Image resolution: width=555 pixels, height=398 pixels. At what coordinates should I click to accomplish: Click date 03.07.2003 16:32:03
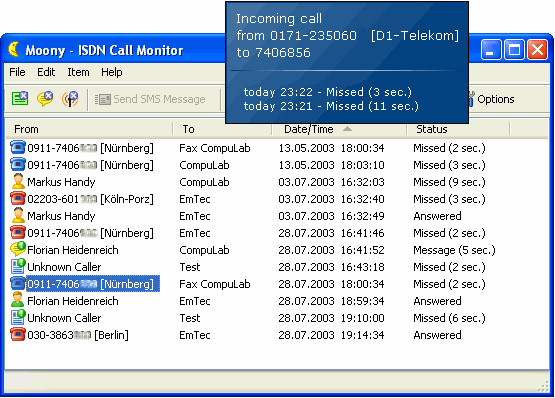pos(331,182)
